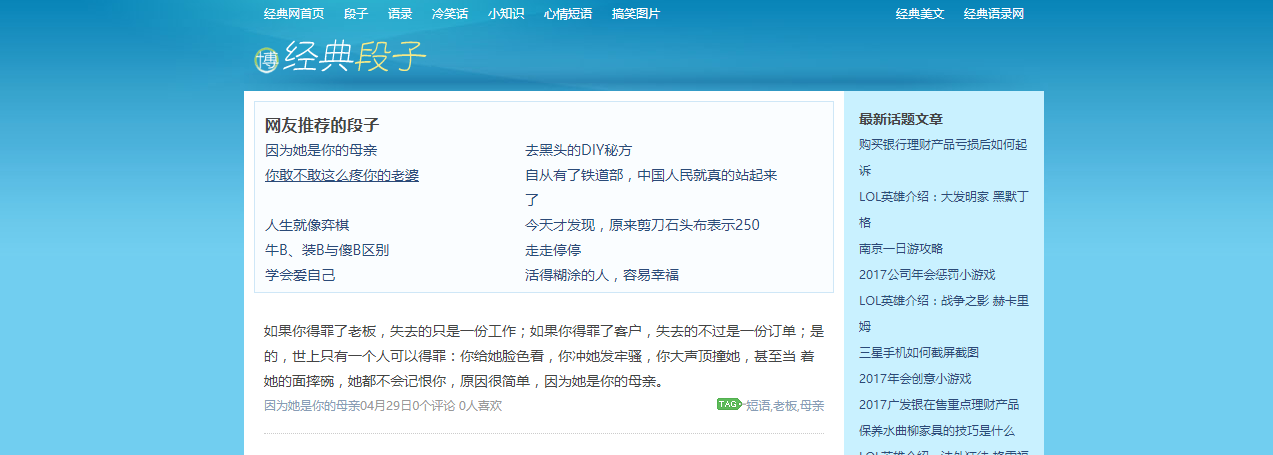Open 2017年会创意小游戏 link
Image resolution: width=1273 pixels, height=455 pixels.
tap(915, 378)
